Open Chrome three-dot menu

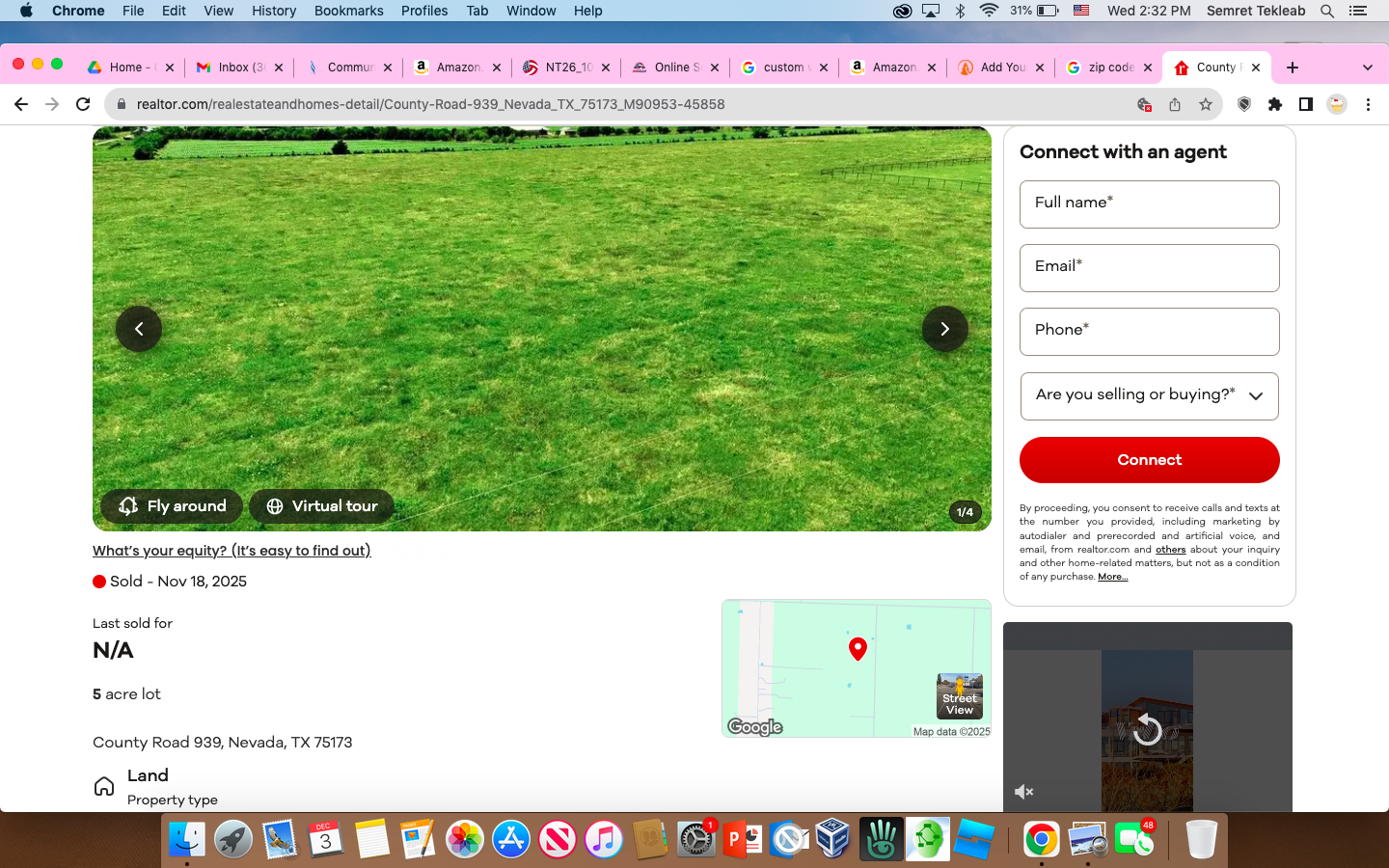coord(1368,104)
